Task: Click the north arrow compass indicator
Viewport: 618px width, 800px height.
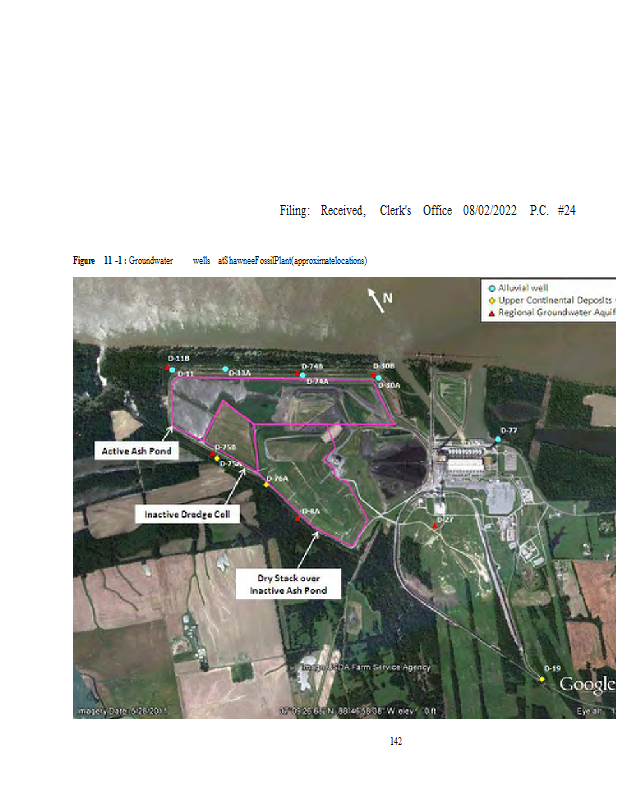Action: [375, 298]
